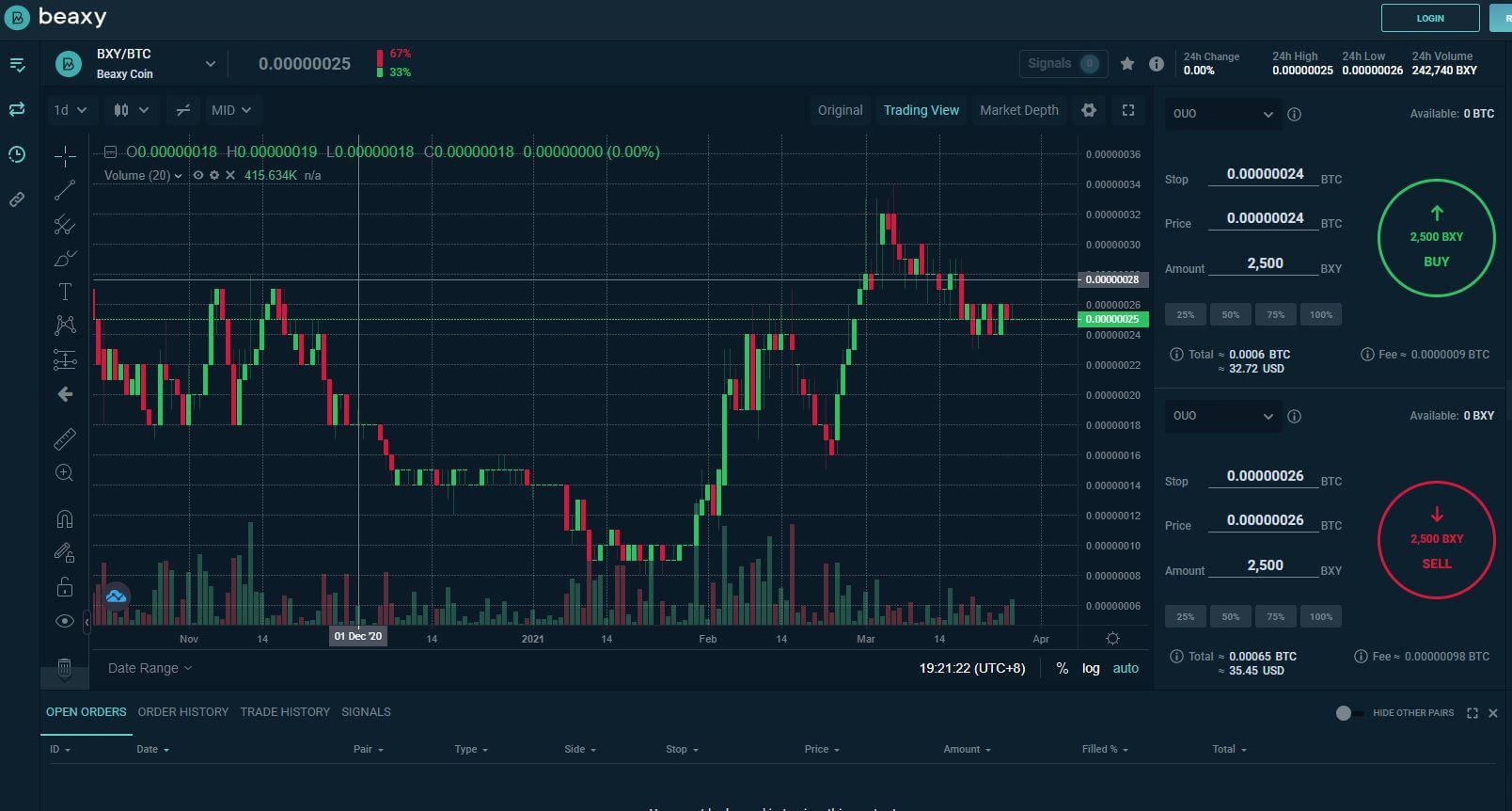Open the Signals tab in orders panel
Image resolution: width=1512 pixels, height=811 pixels.
point(366,712)
